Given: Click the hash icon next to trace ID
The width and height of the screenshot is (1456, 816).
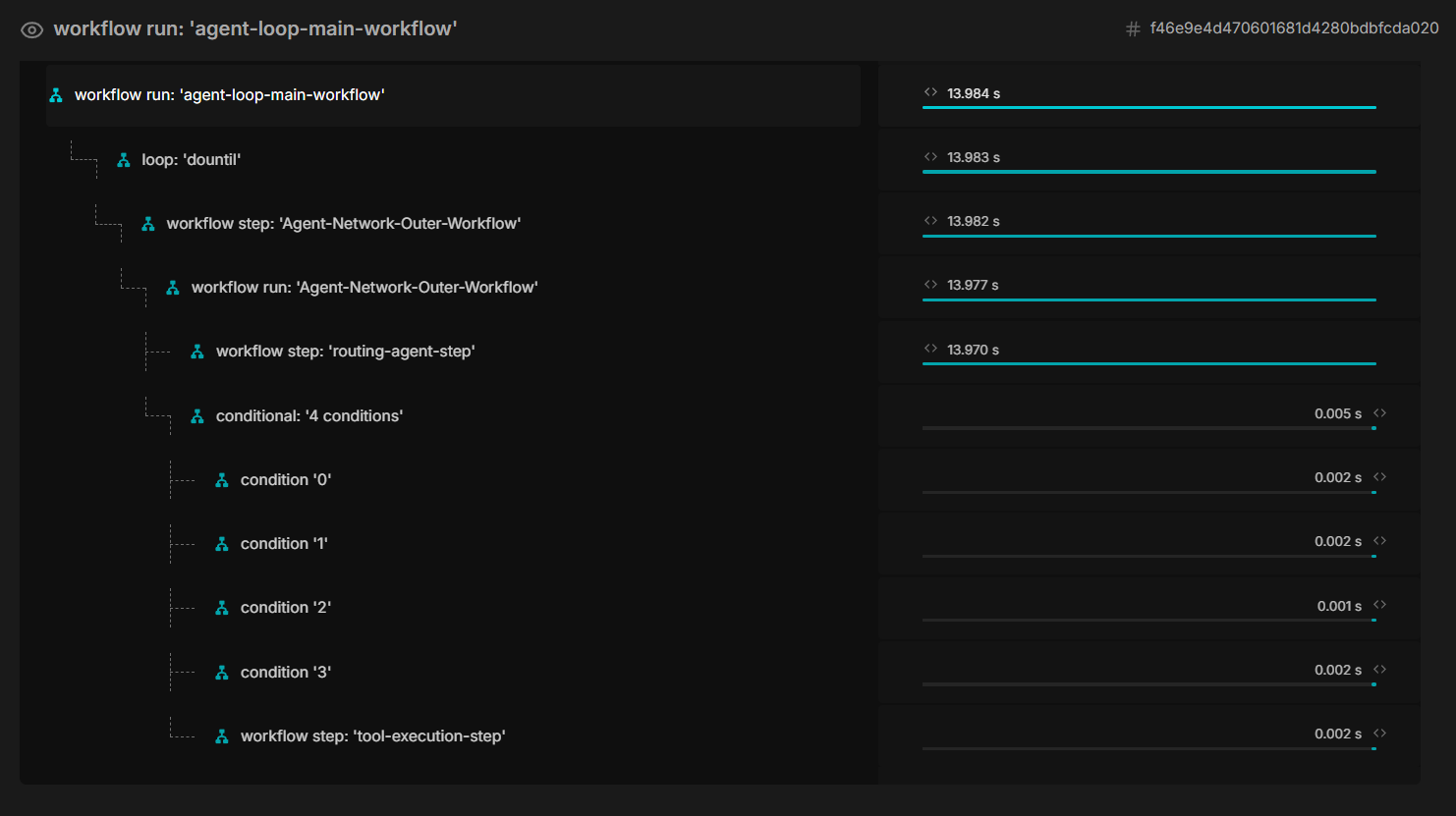Looking at the screenshot, I should point(1133,29).
